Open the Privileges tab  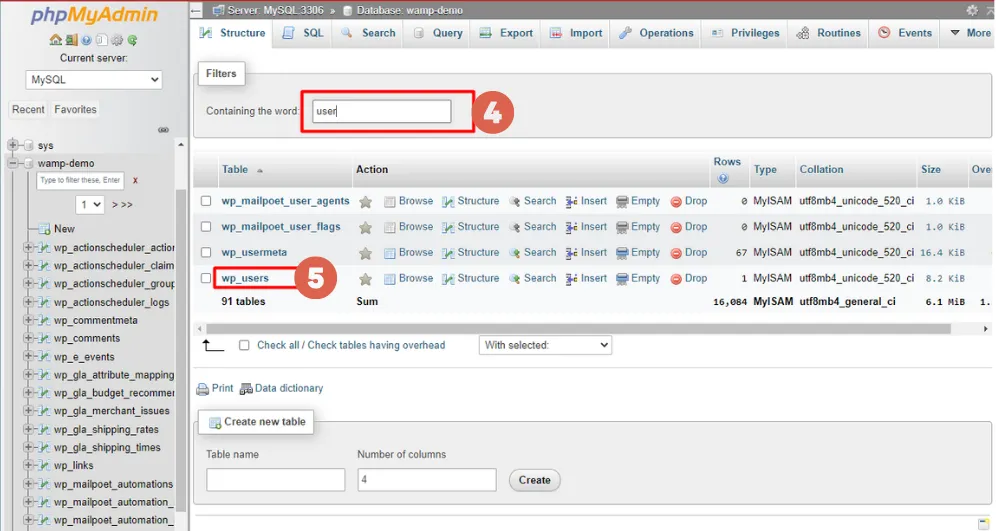(x=745, y=33)
